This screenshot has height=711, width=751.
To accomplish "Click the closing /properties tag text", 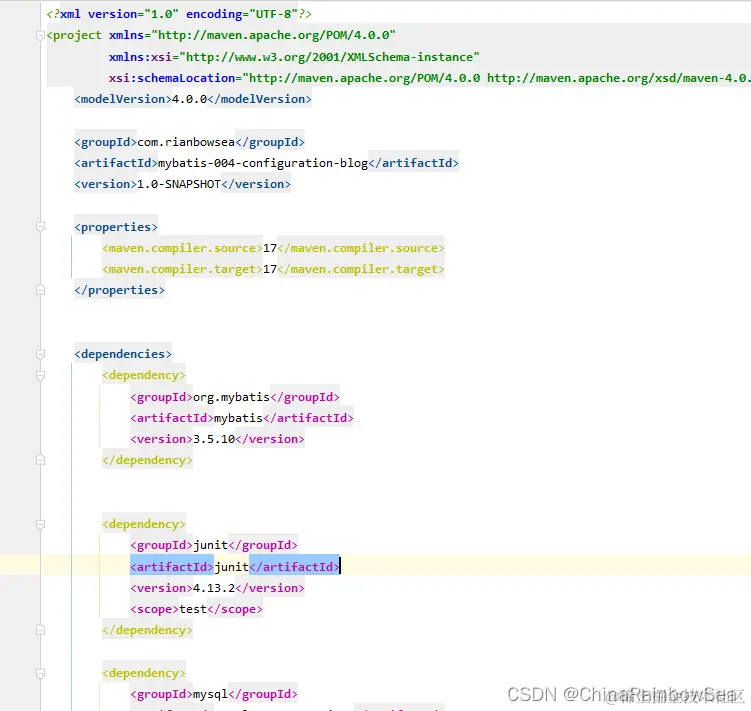I will tap(119, 290).
